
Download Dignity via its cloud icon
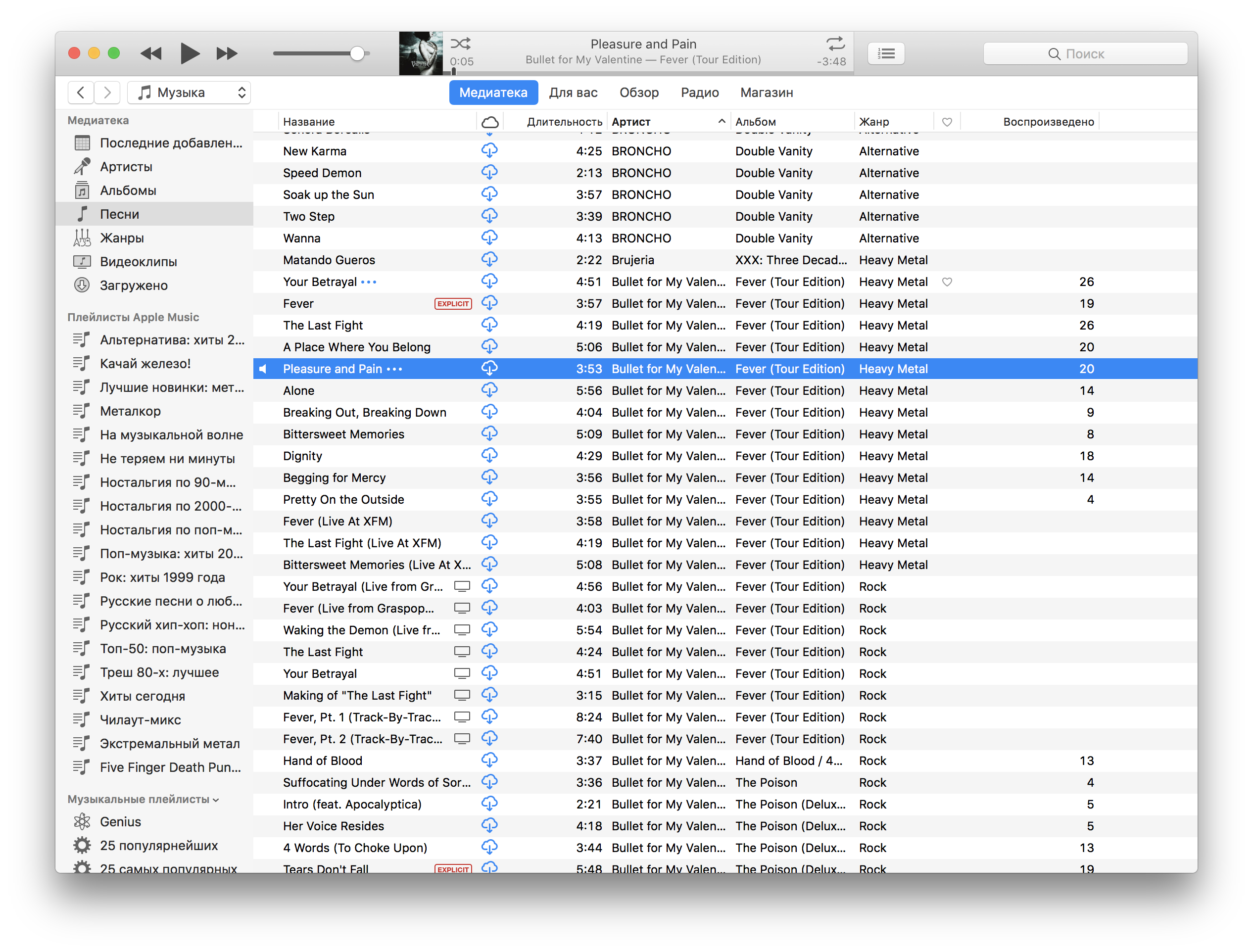pos(489,456)
